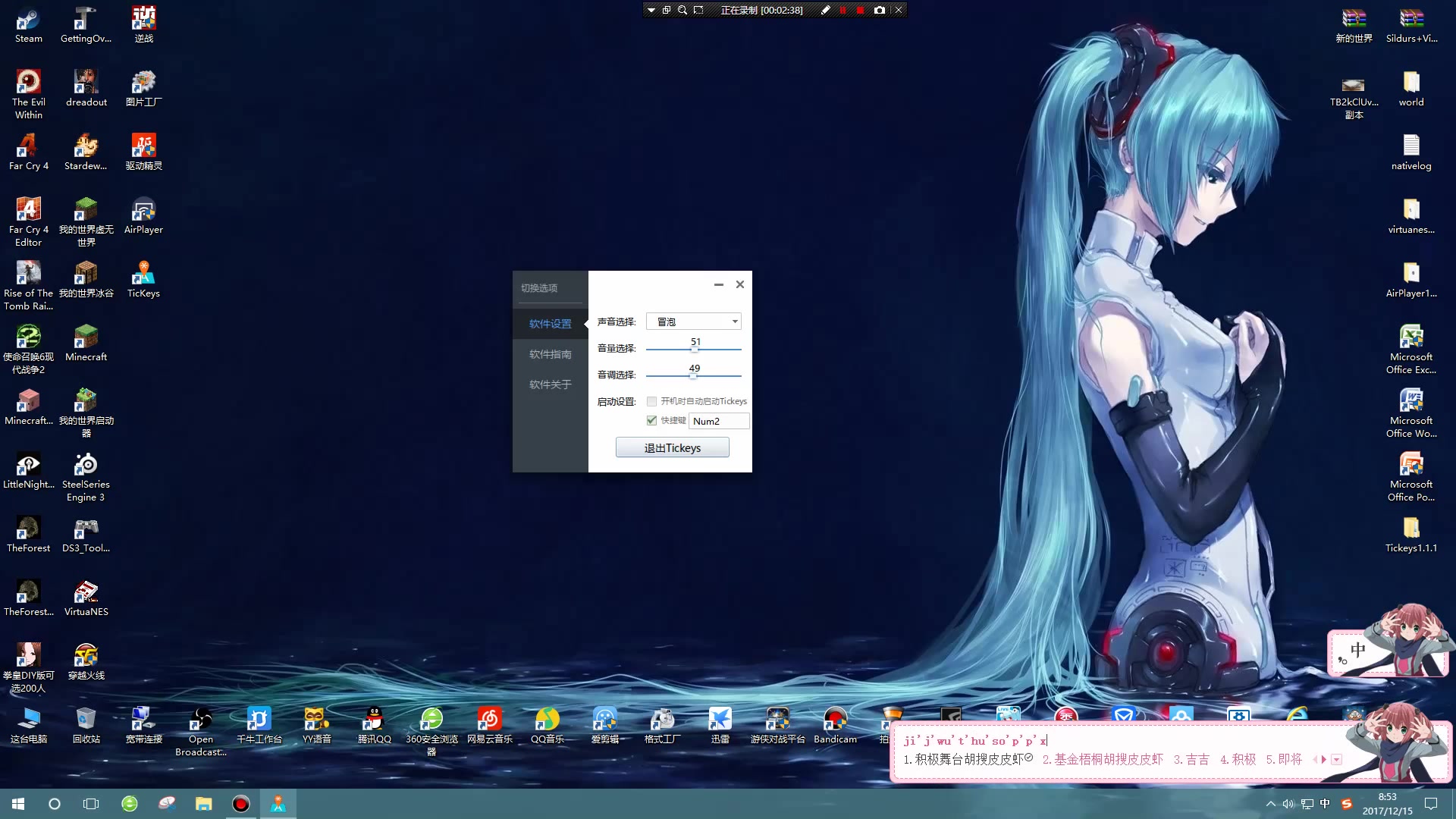
Task: Open Cortana circle on taskbar
Action: [55, 804]
